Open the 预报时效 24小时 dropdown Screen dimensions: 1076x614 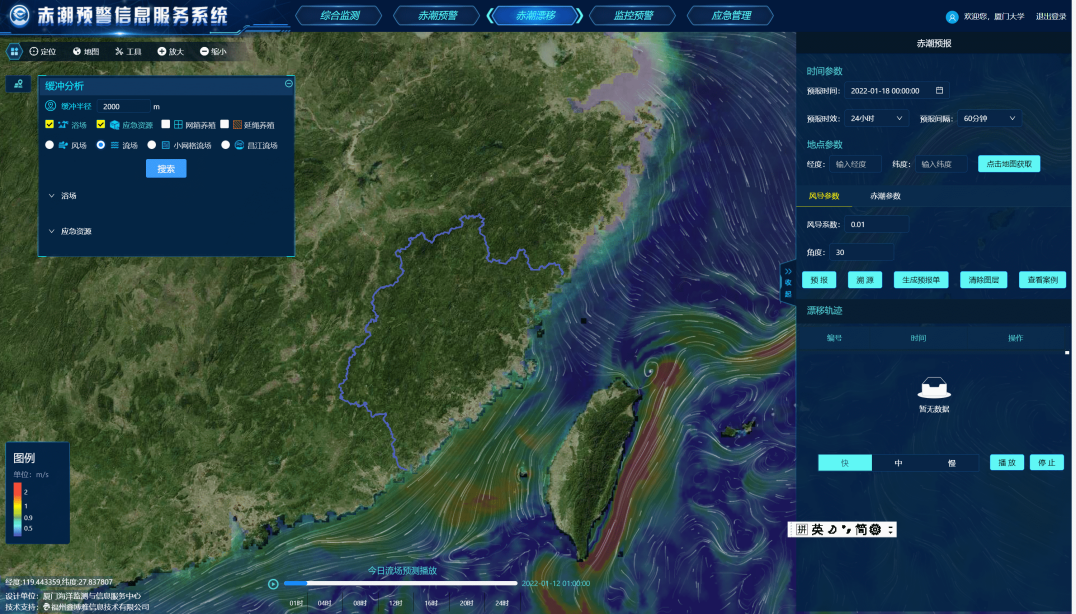click(877, 118)
